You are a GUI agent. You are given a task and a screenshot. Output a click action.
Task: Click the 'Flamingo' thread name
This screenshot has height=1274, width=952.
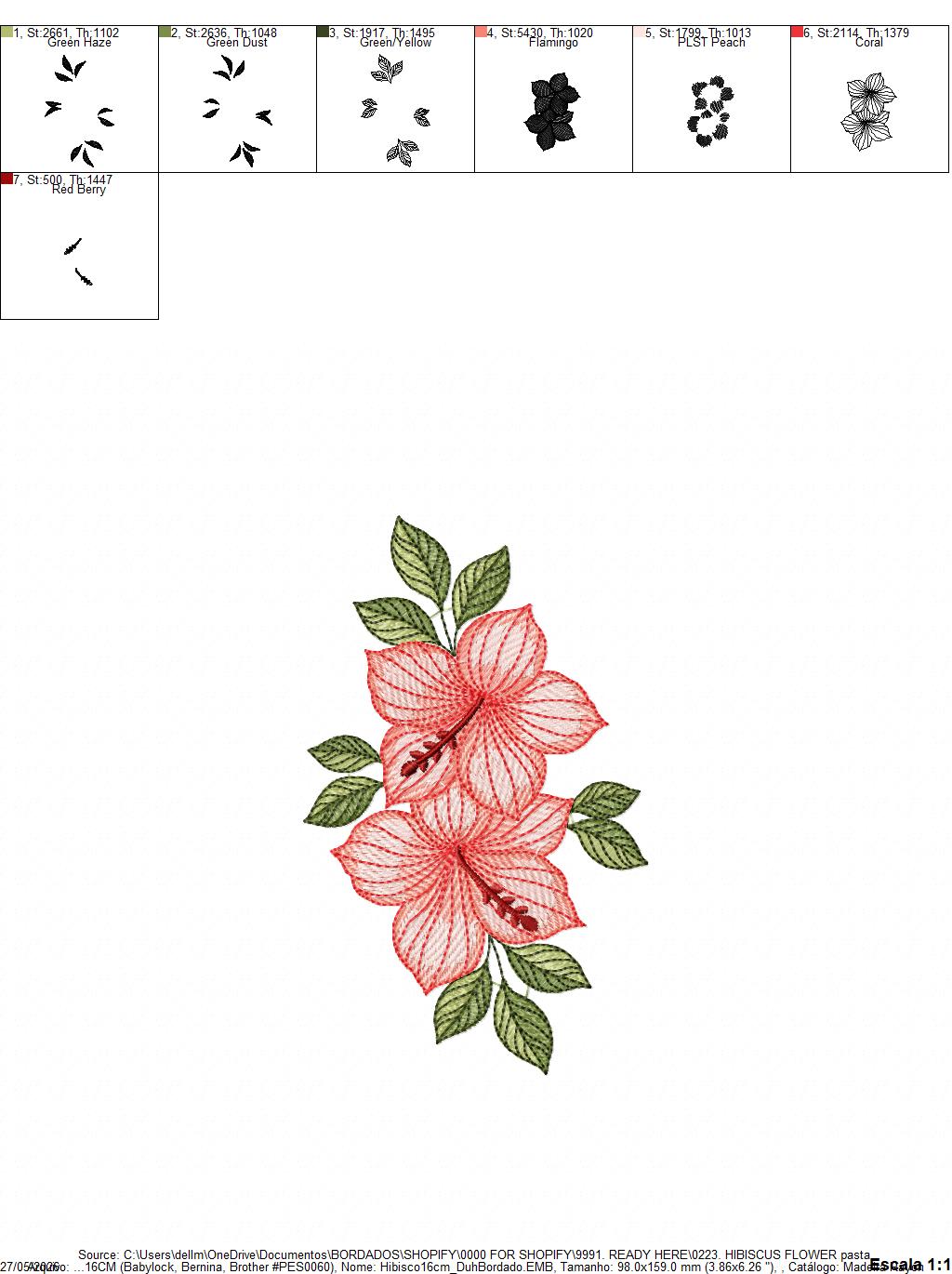553,43
